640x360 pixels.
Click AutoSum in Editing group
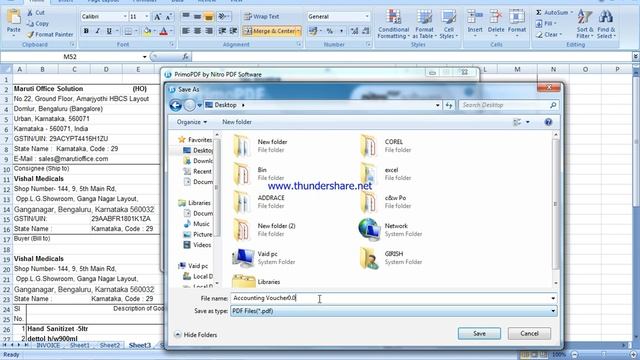554,13
